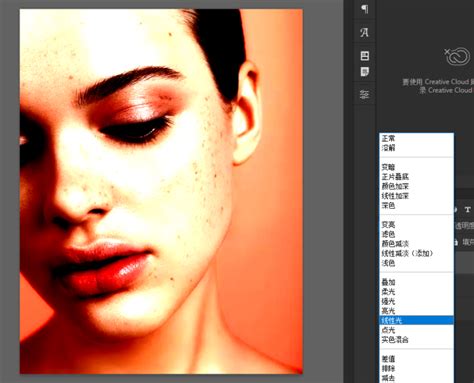Open the Glyphs panel icon
The height and width of the screenshot is (383, 474).
point(365,33)
